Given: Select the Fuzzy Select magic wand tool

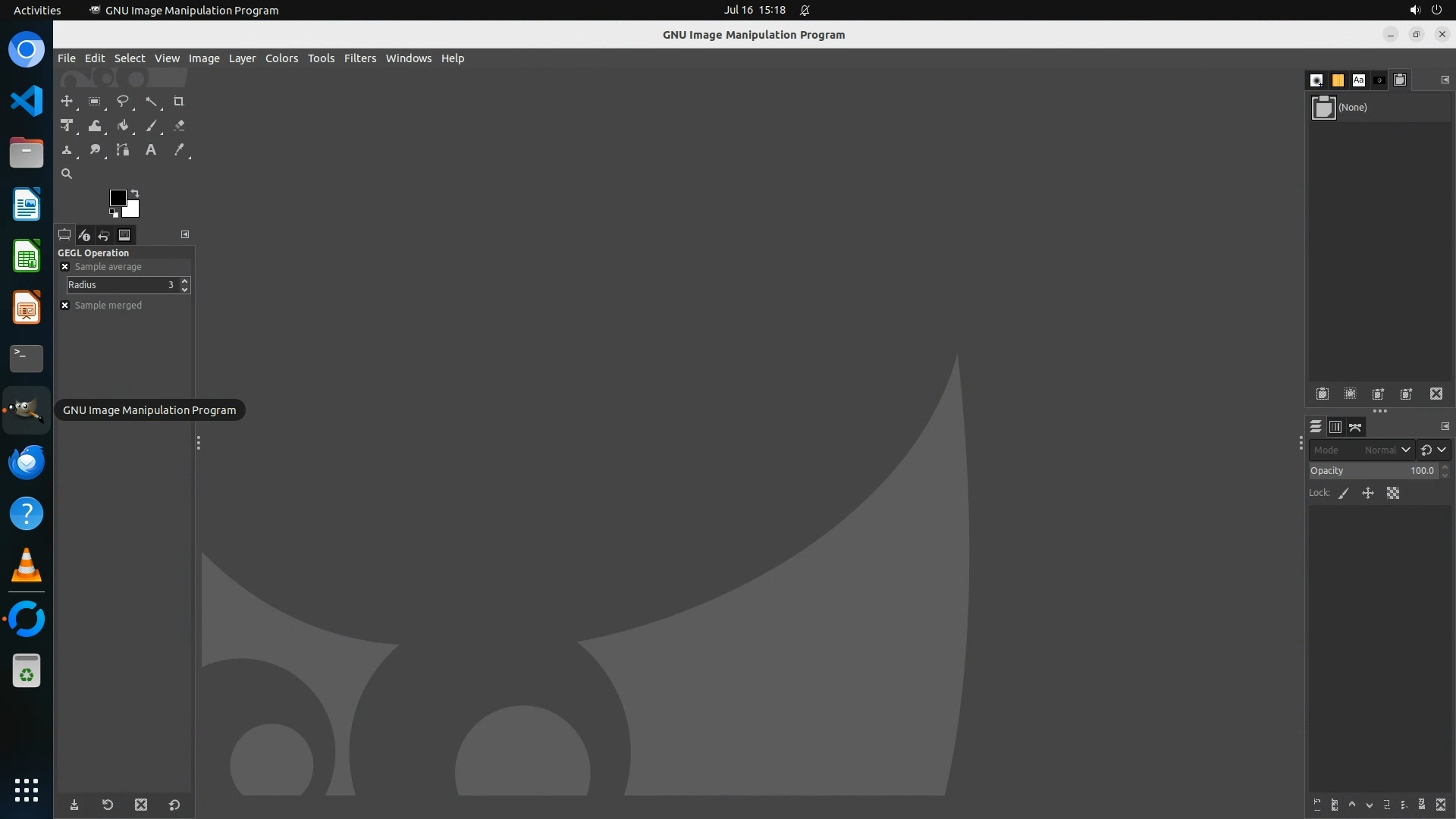Looking at the screenshot, I should pos(151,101).
